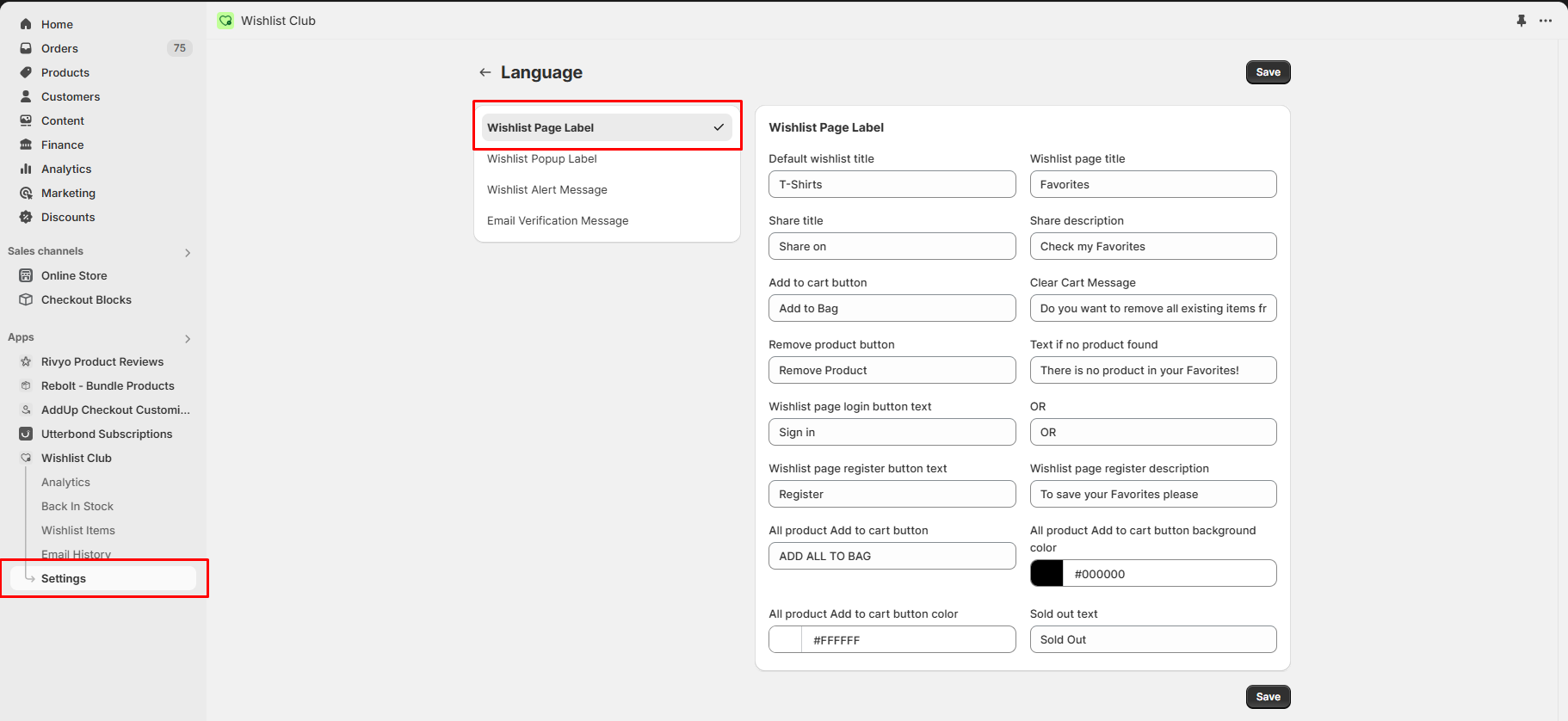Edit the Share description field

1153,246
